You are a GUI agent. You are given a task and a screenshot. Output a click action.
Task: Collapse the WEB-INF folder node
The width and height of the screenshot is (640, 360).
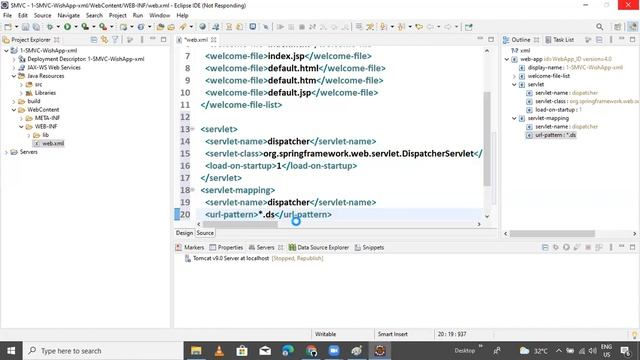[x=21, y=127]
